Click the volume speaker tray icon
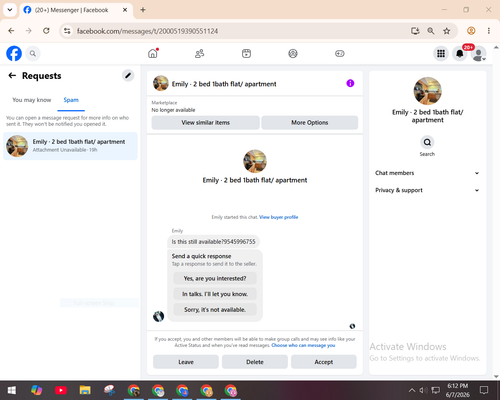The image size is (500, 400). tap(423, 390)
